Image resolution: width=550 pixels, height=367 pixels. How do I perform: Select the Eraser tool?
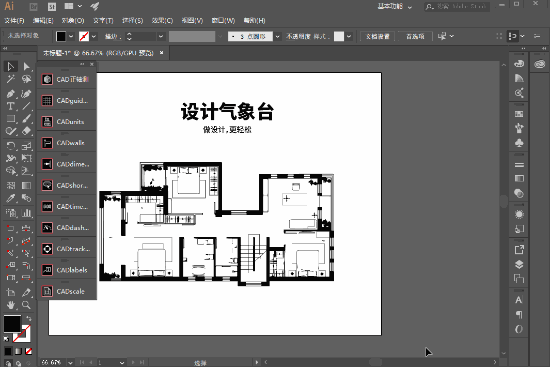click(26, 131)
